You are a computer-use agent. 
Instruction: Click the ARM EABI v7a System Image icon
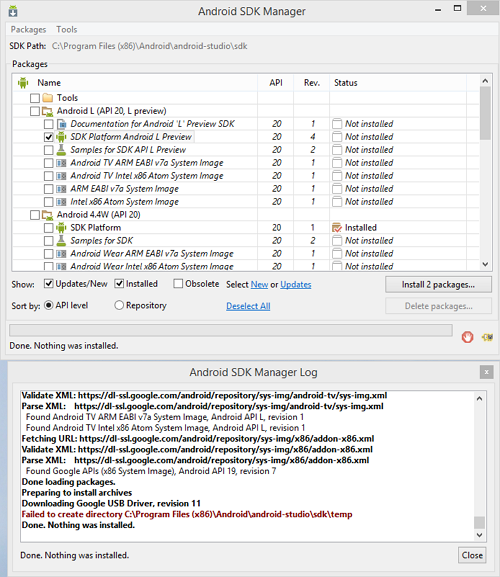(61, 189)
